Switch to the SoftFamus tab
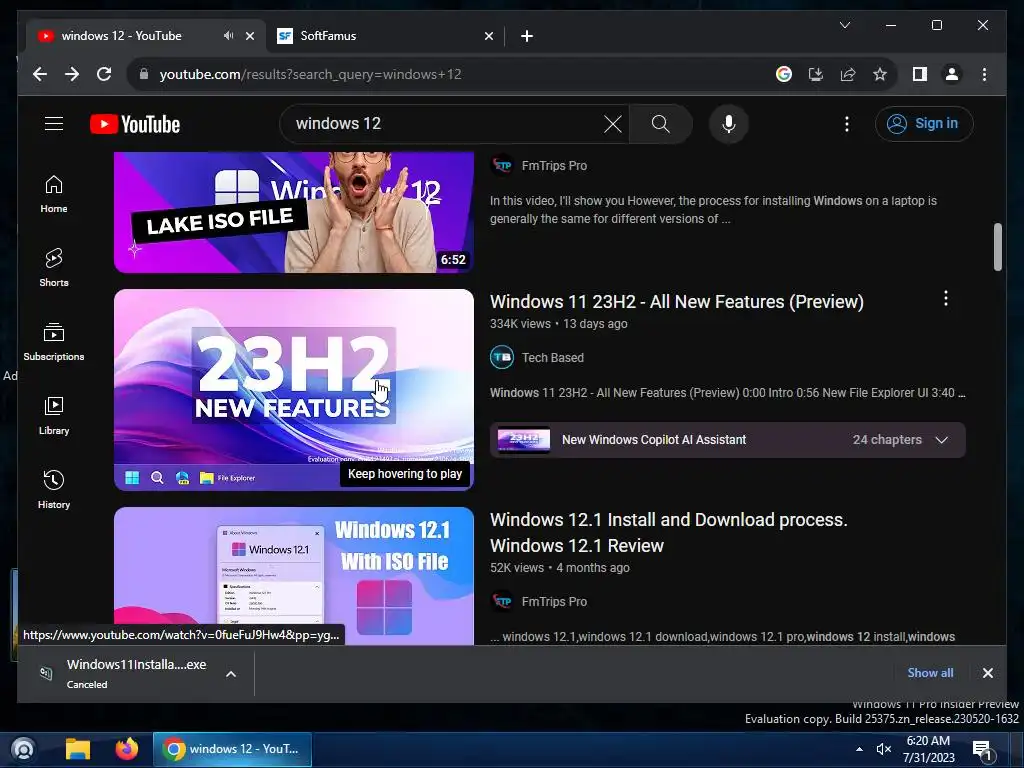 [385, 36]
